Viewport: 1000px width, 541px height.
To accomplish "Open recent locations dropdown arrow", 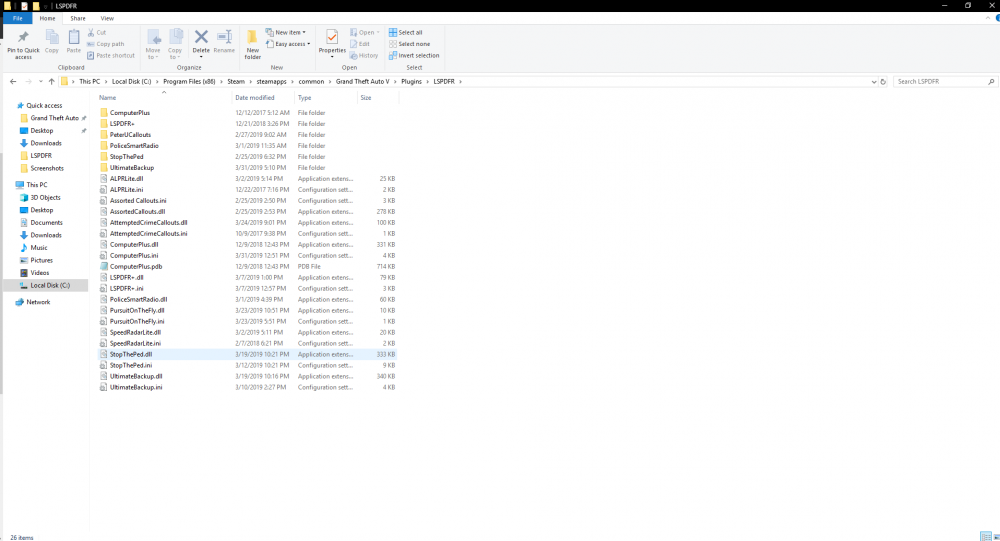I will tap(40, 82).
